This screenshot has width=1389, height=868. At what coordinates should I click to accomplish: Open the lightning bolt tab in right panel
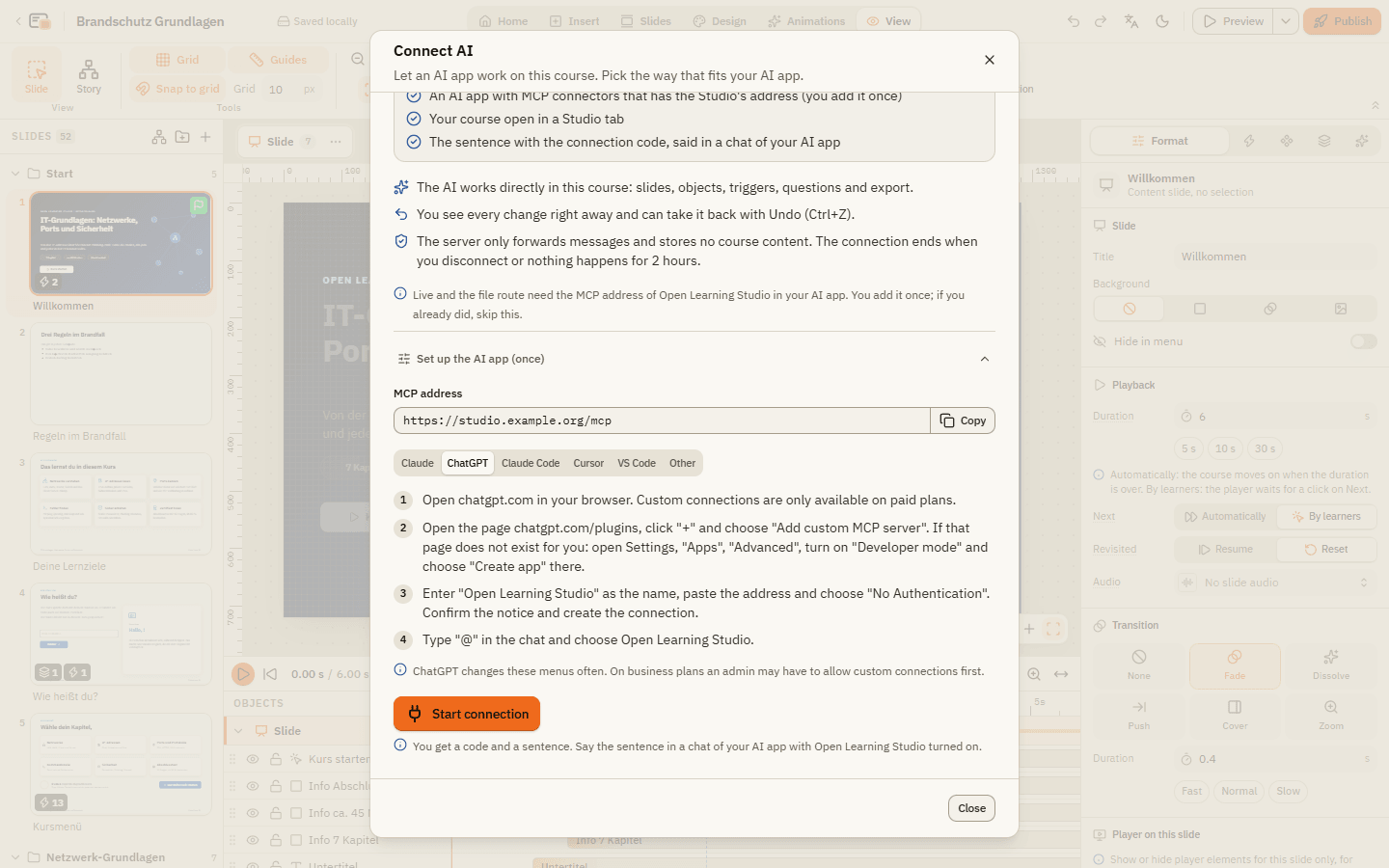[1249, 141]
